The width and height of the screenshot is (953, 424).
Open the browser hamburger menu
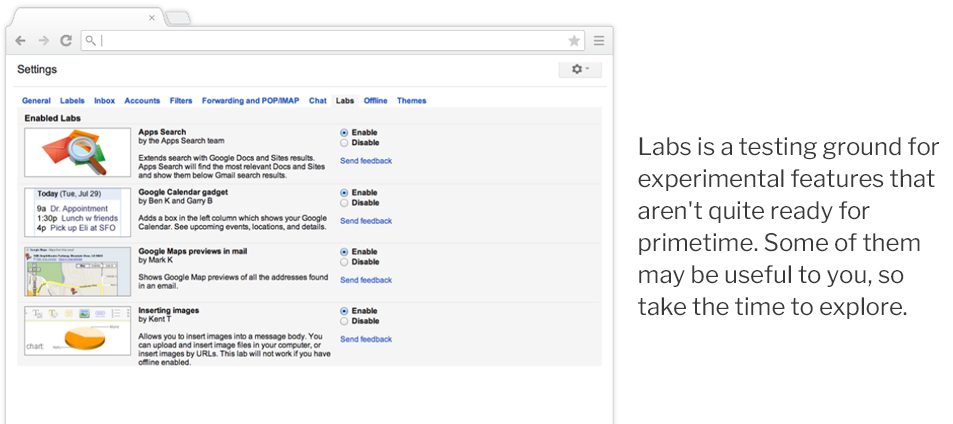tap(599, 41)
